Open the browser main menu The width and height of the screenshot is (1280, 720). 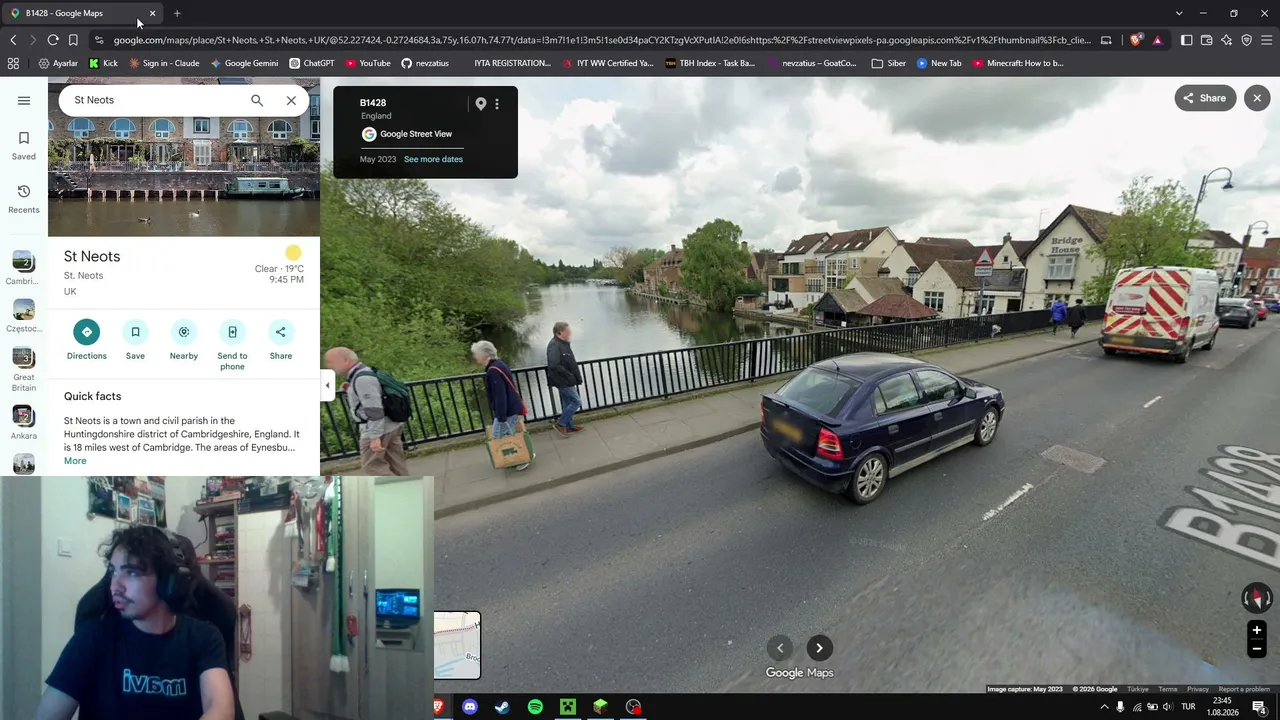pyautogui.click(x=1266, y=40)
